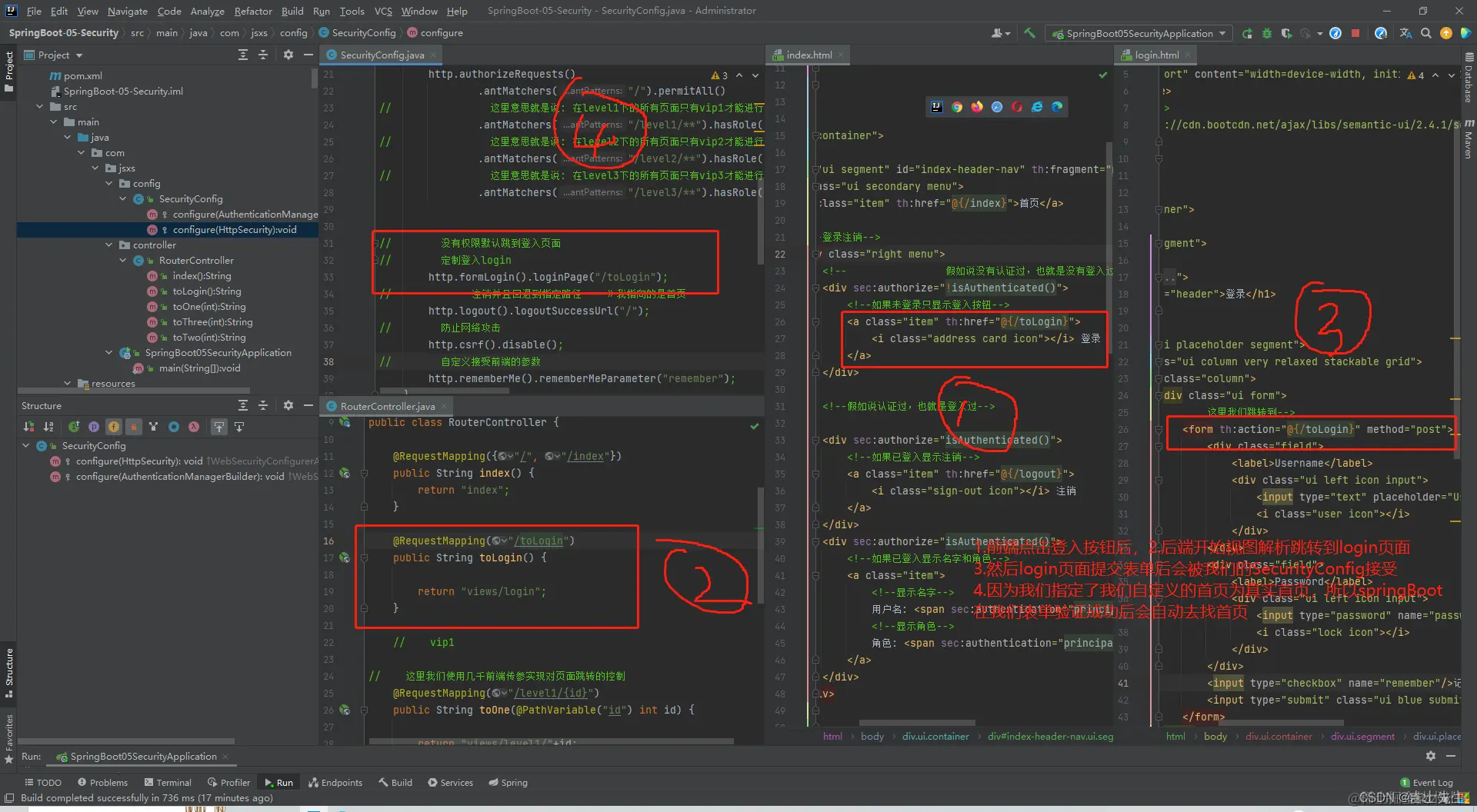Open the Problems tool window
Viewport: 1477px width, 812px height.
pos(102,783)
